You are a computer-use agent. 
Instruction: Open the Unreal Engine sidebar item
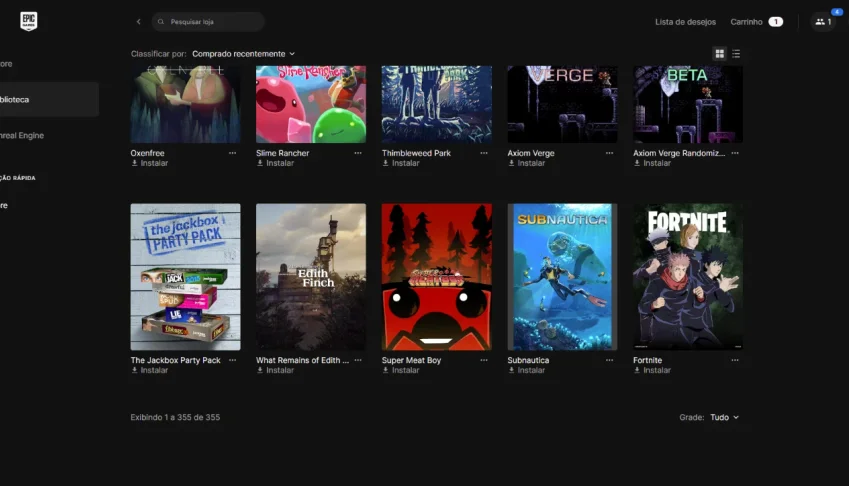pos(22,135)
